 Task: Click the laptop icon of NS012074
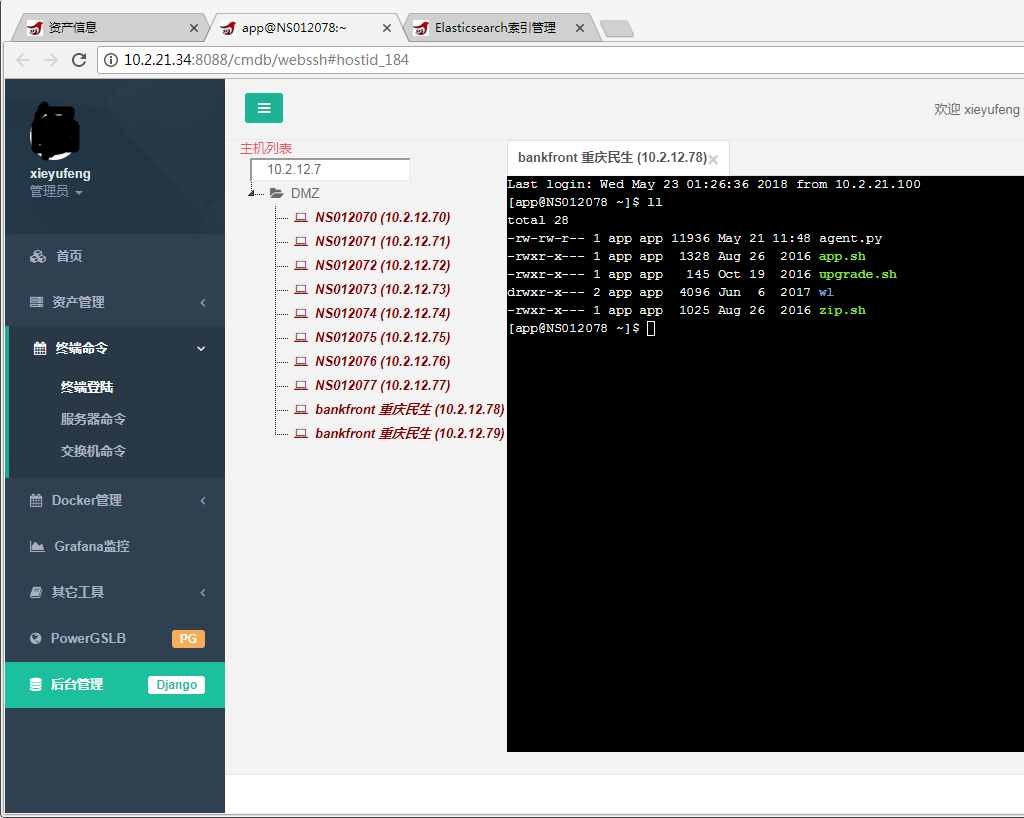(x=301, y=313)
